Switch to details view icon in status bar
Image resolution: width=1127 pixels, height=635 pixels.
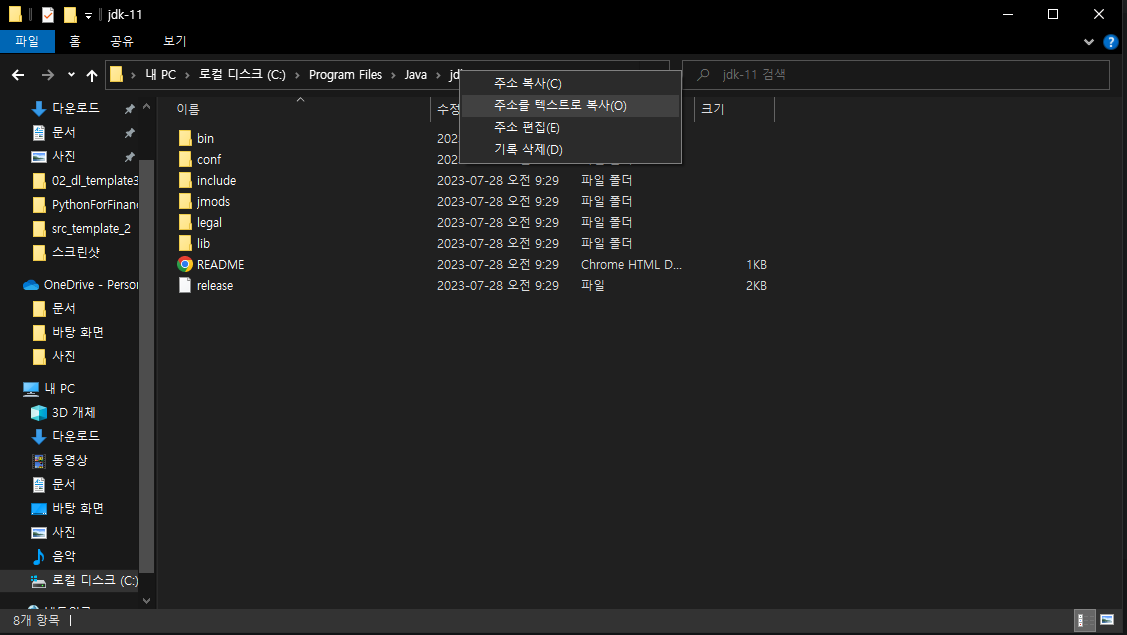[1084, 621]
